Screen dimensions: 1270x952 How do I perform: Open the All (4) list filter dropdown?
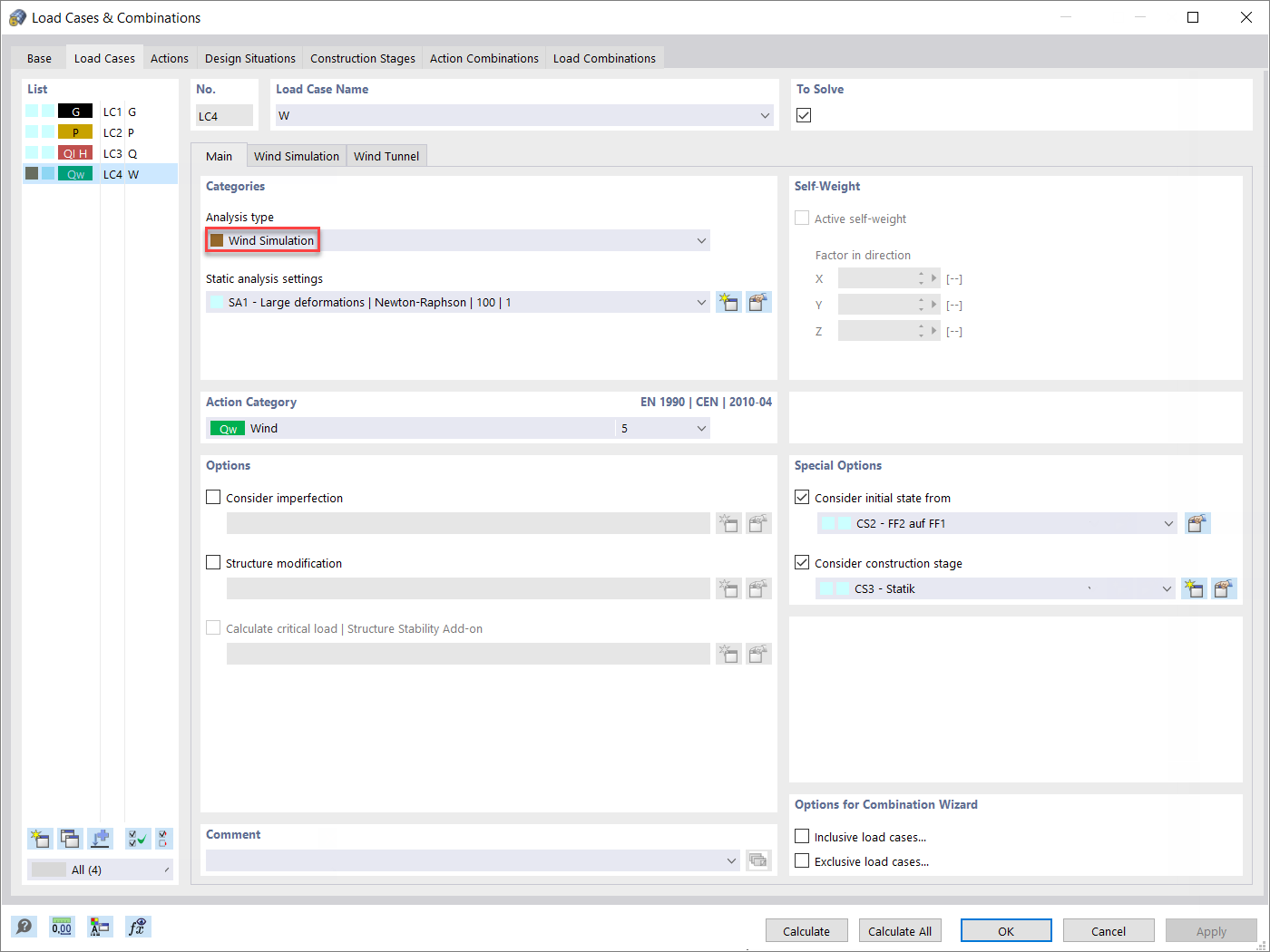coord(100,869)
